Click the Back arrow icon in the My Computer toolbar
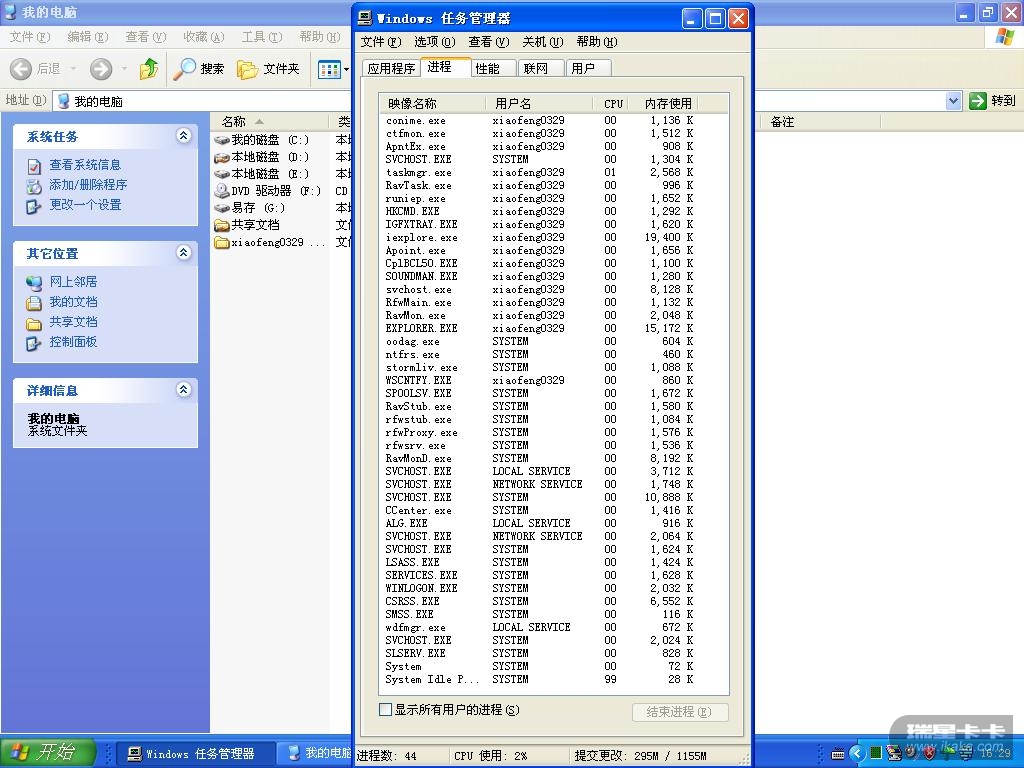This screenshot has width=1024, height=768. [21, 69]
